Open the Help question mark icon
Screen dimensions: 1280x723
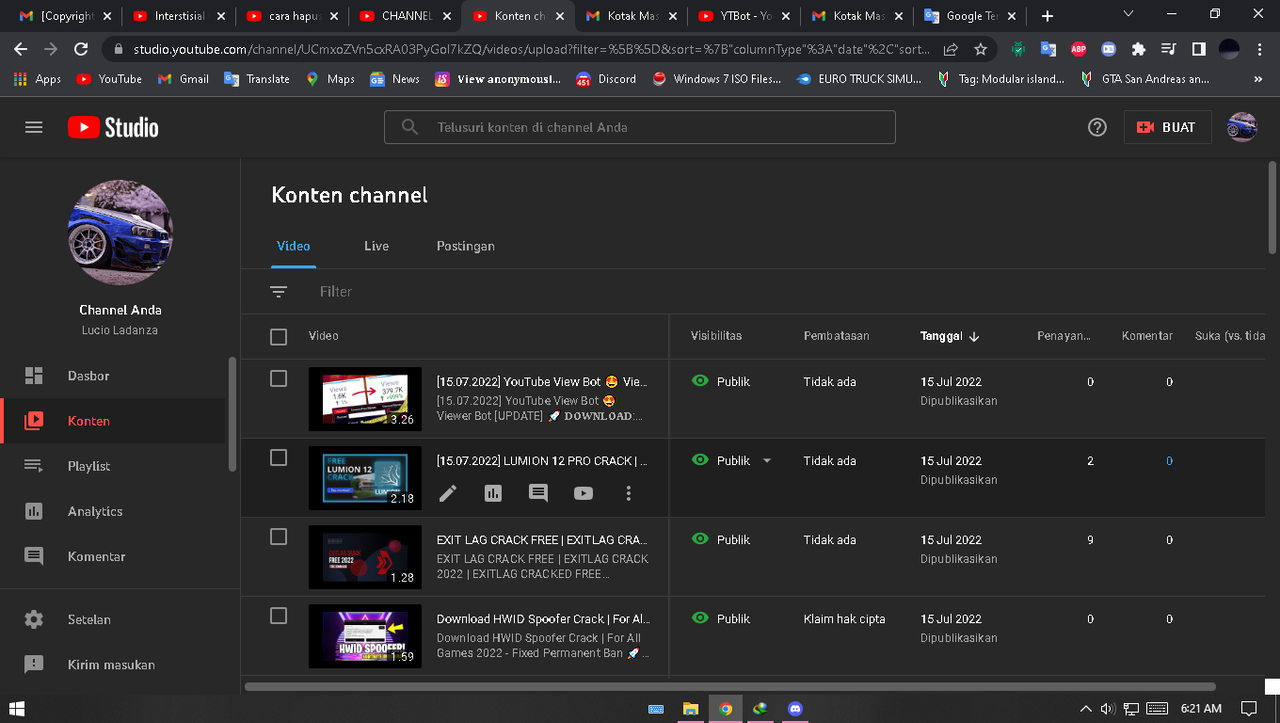1097,127
